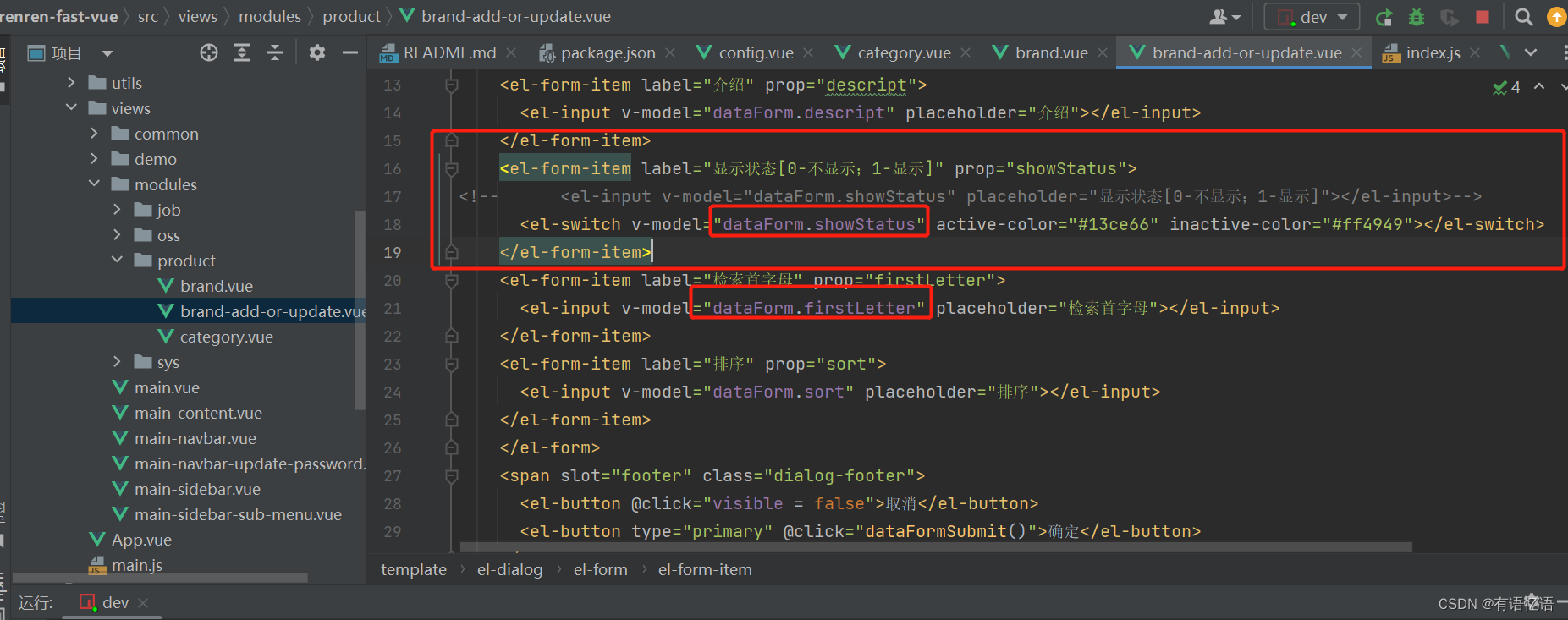Click the inspection checkmark problems indicator
Image resolution: width=1568 pixels, height=620 pixels.
click(x=1506, y=87)
